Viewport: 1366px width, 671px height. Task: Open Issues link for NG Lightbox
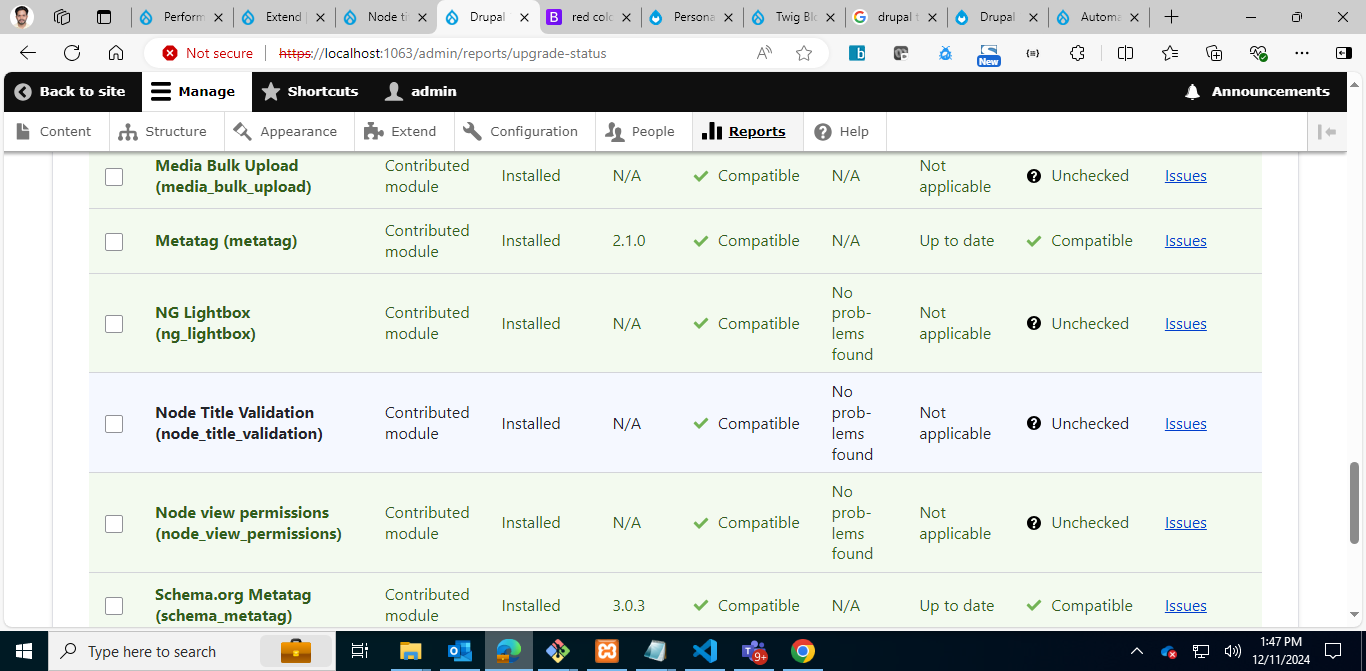[1185, 324]
